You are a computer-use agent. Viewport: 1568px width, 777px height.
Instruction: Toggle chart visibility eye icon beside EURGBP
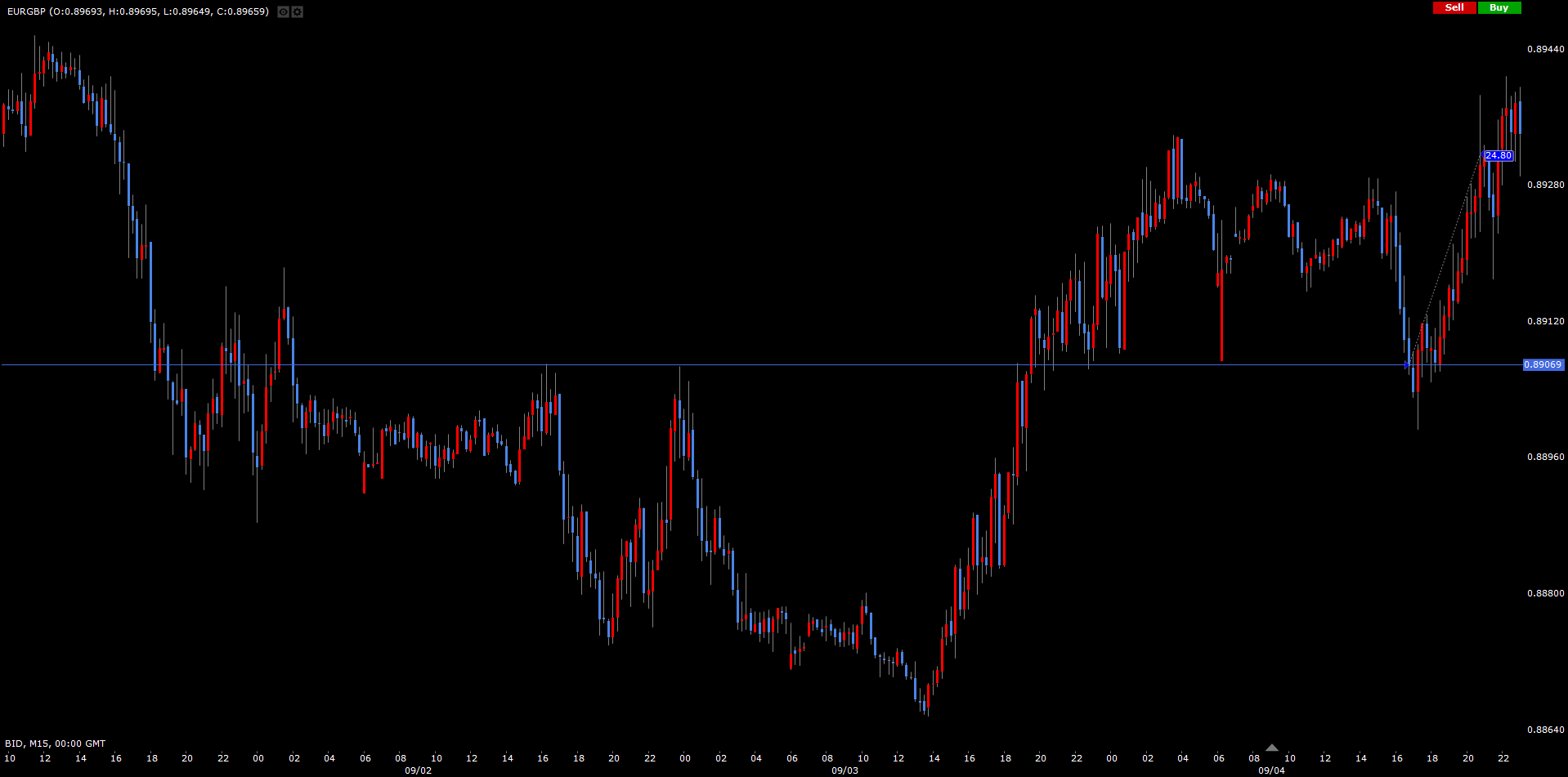pyautogui.click(x=283, y=12)
